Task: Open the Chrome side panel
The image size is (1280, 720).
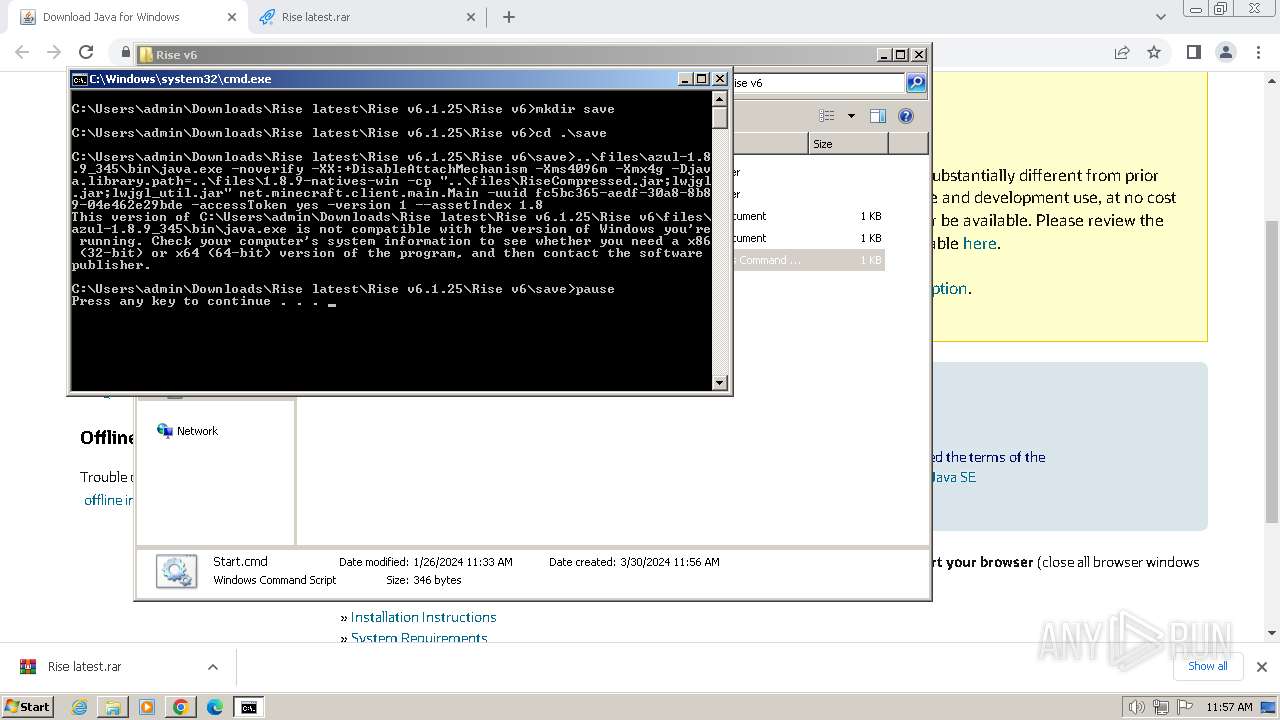Action: tap(1193, 52)
